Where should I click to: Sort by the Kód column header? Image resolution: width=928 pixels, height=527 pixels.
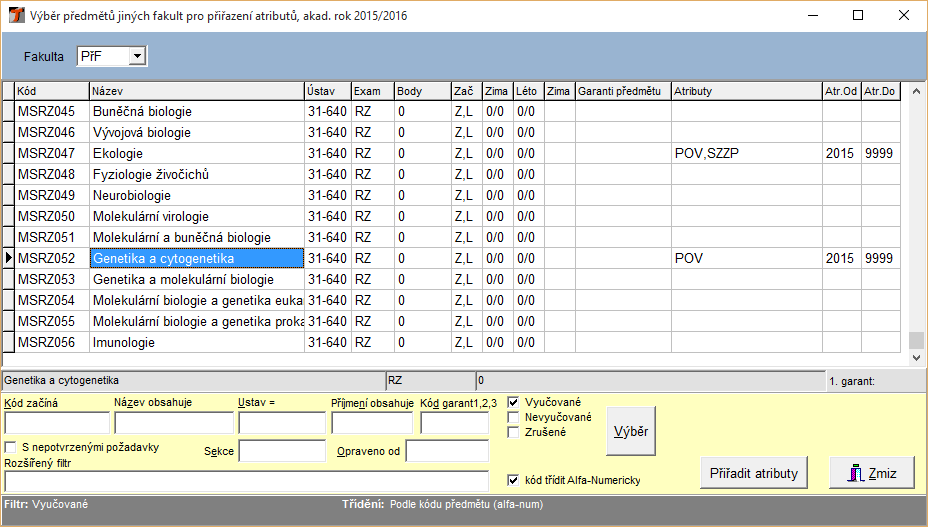click(x=51, y=91)
